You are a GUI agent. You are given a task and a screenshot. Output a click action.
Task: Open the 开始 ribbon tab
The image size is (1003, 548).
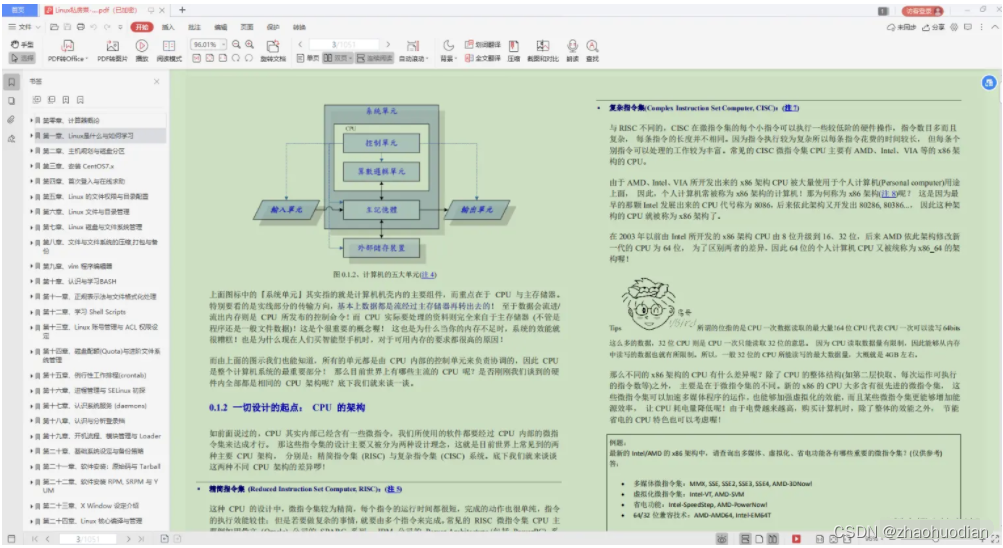tap(142, 27)
